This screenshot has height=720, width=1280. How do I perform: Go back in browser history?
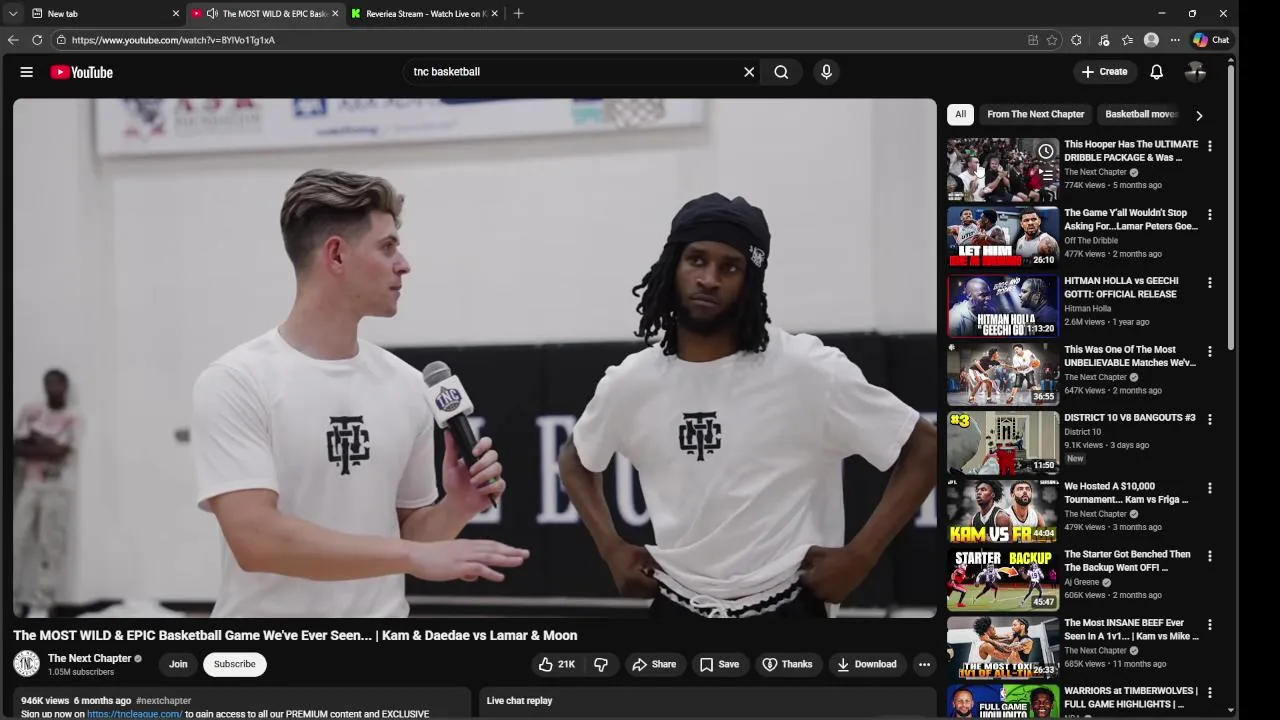point(13,40)
